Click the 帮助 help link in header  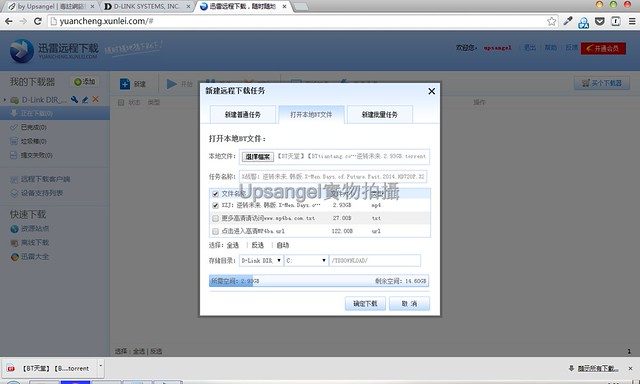click(551, 48)
